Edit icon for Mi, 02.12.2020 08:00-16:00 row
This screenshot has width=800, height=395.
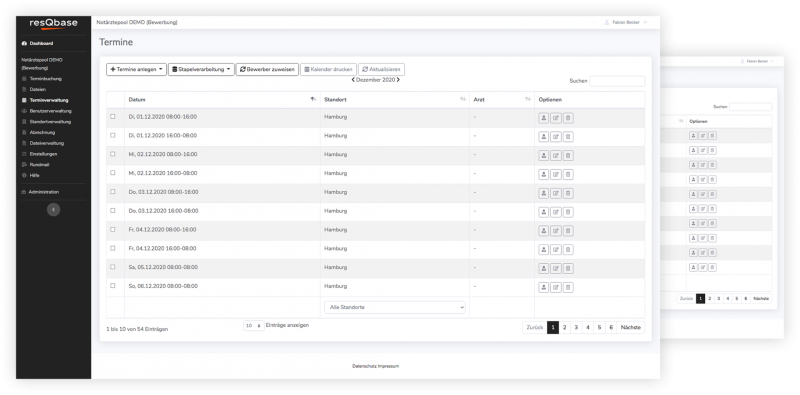click(x=556, y=156)
